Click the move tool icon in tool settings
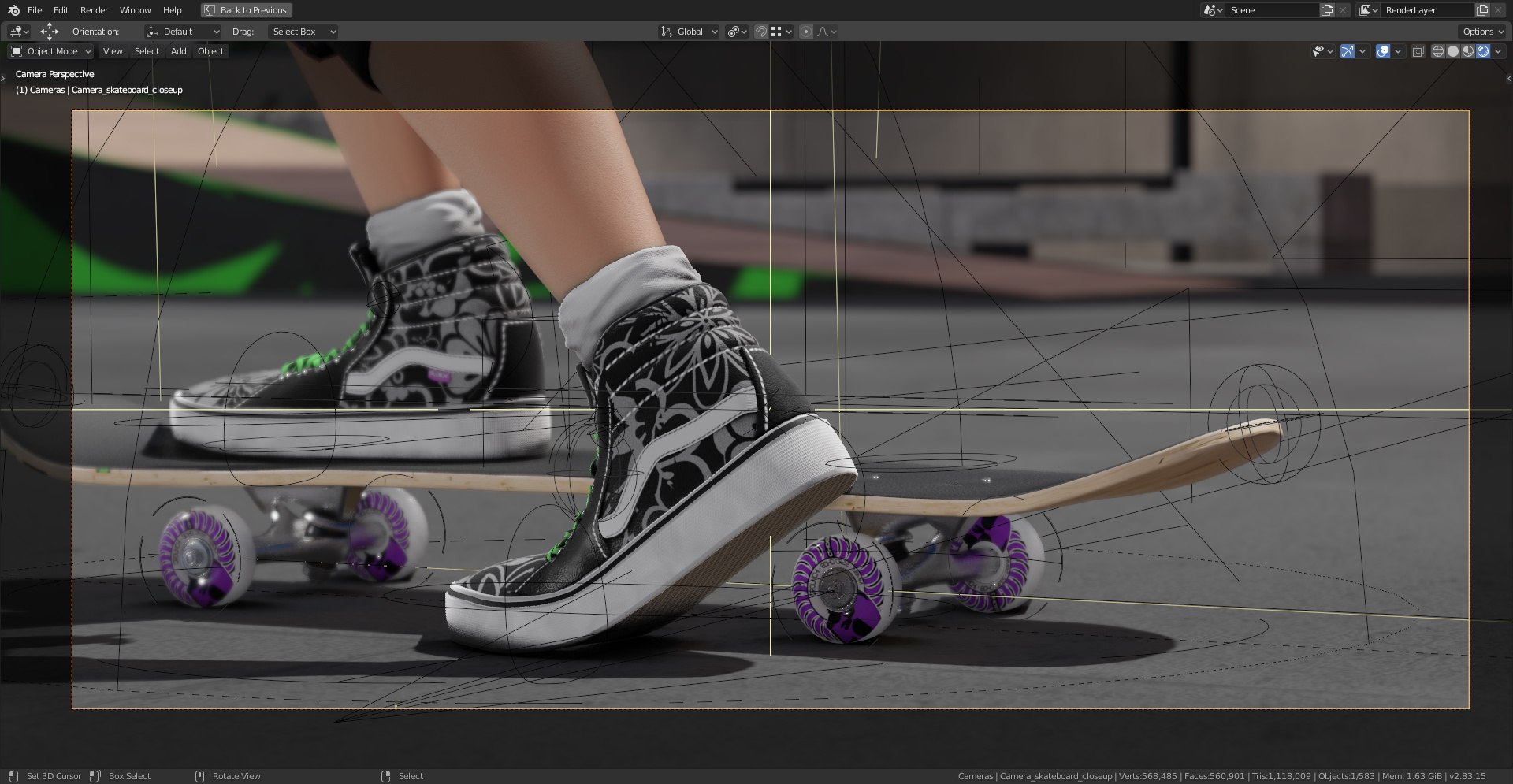Image resolution: width=1513 pixels, height=784 pixels. pyautogui.click(x=50, y=32)
